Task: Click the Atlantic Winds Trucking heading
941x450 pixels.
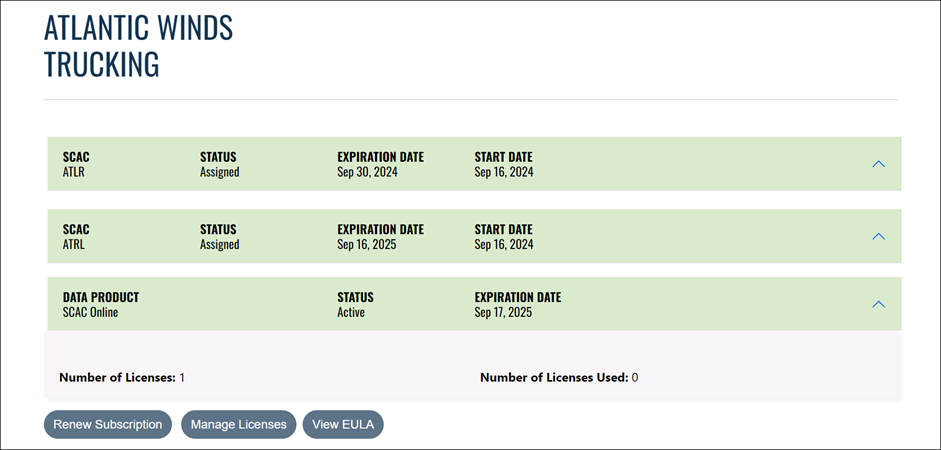Action: pos(138,46)
